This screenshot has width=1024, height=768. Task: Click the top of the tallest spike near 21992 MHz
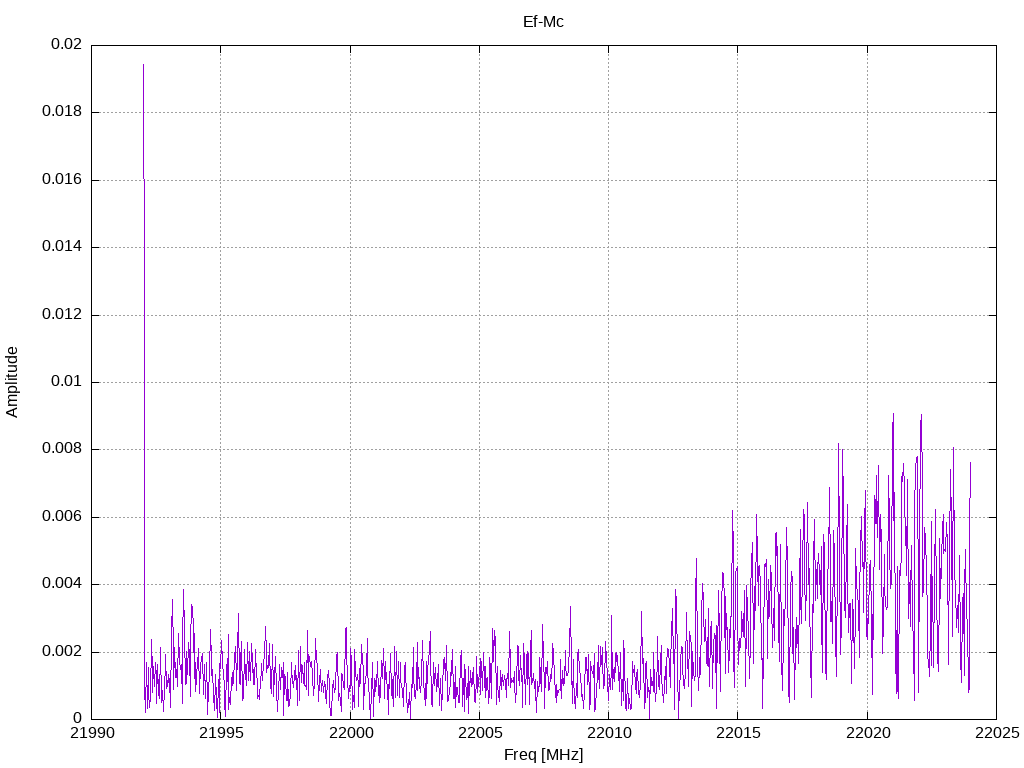[x=143, y=66]
